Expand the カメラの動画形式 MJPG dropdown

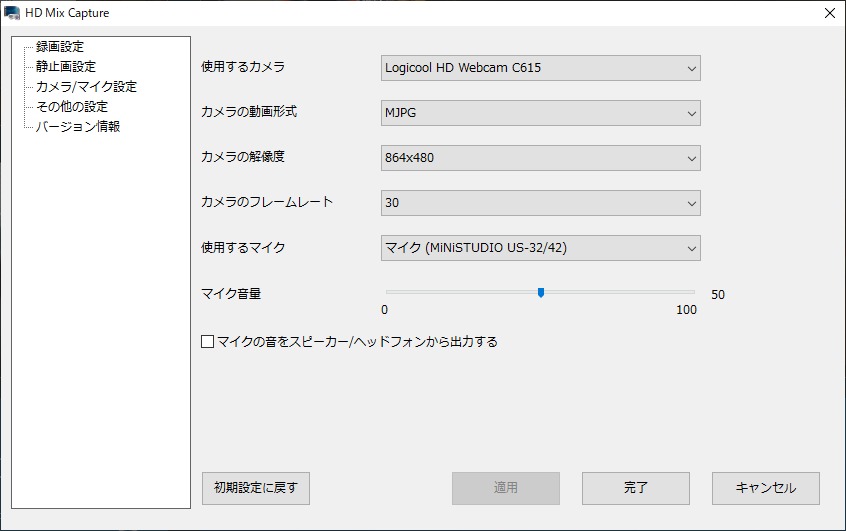(541, 113)
